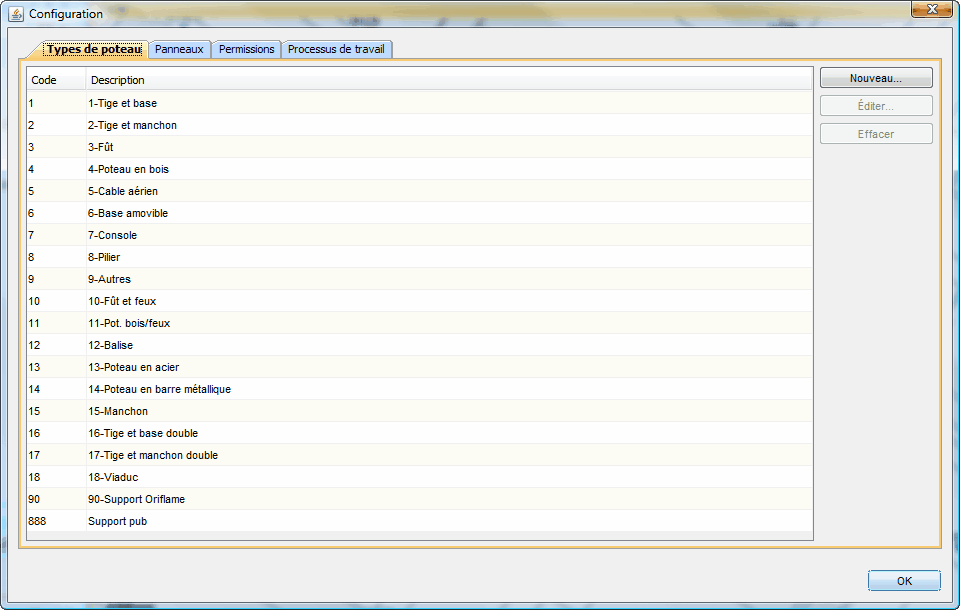Switch to the Panneaux tab

click(179, 49)
